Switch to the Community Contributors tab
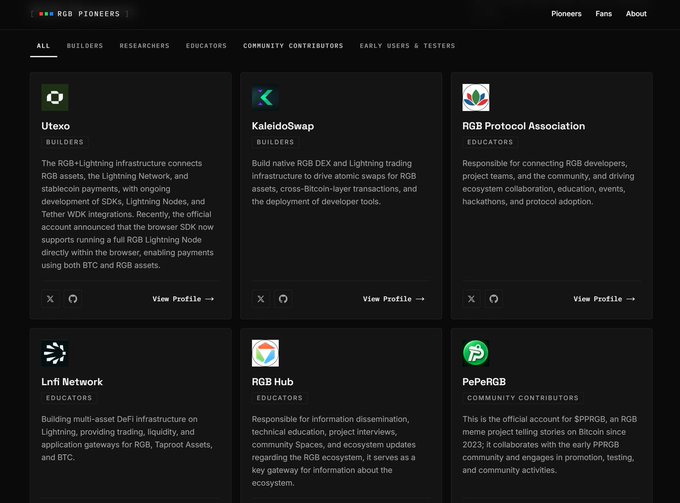This screenshot has height=503, width=680. pyautogui.click(x=293, y=46)
